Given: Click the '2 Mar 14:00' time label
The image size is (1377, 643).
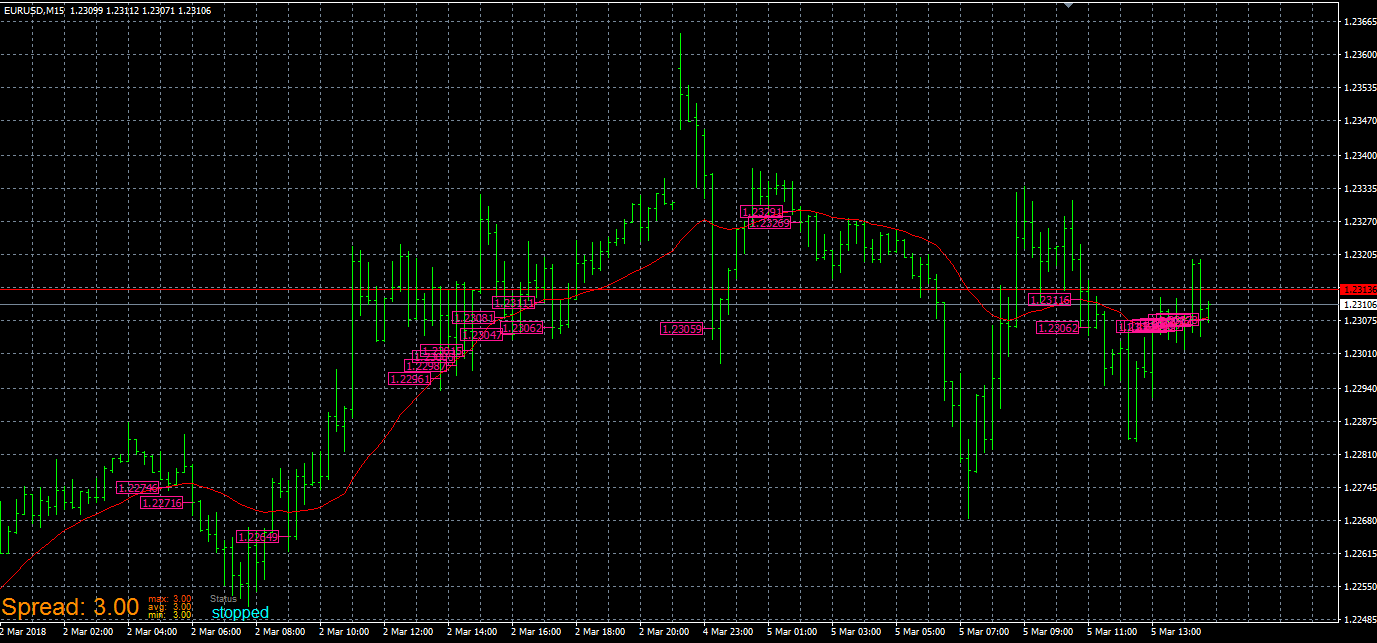Looking at the screenshot, I should point(472,632).
